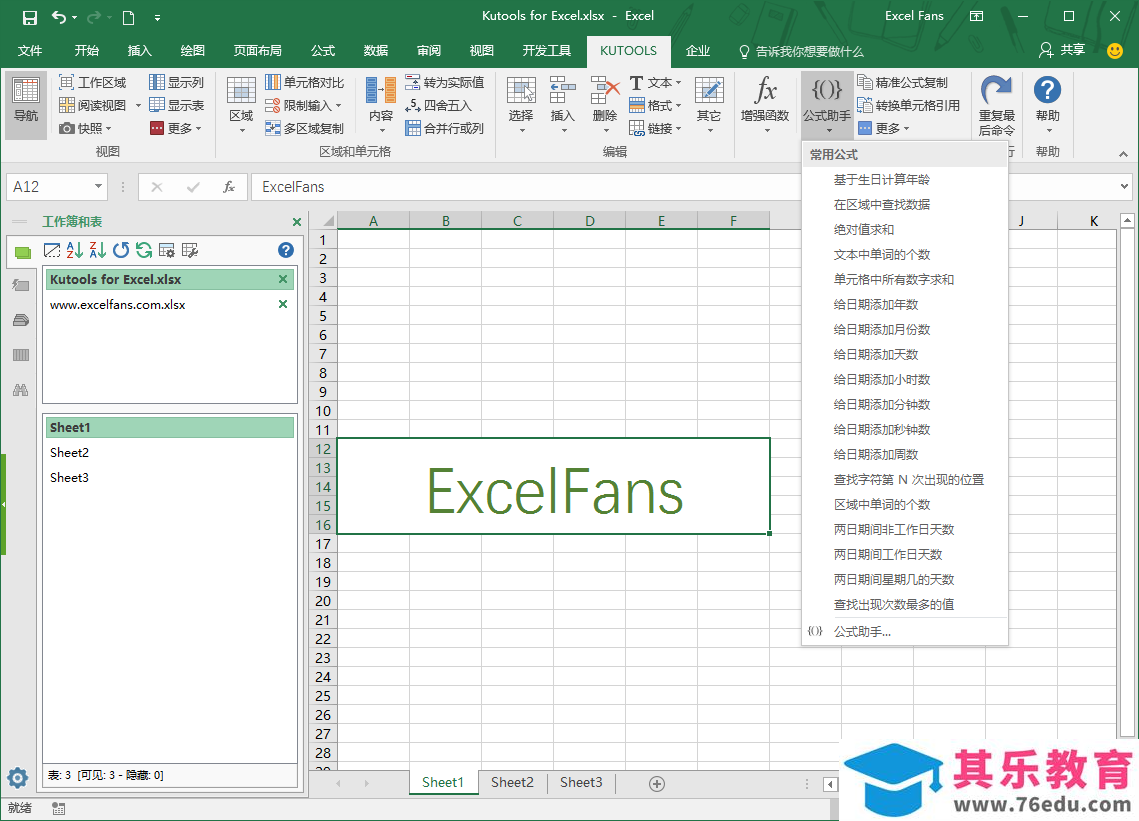This screenshot has height=821, width=1139.
Task: Select 绝对值求和 menu item
Action: point(905,230)
